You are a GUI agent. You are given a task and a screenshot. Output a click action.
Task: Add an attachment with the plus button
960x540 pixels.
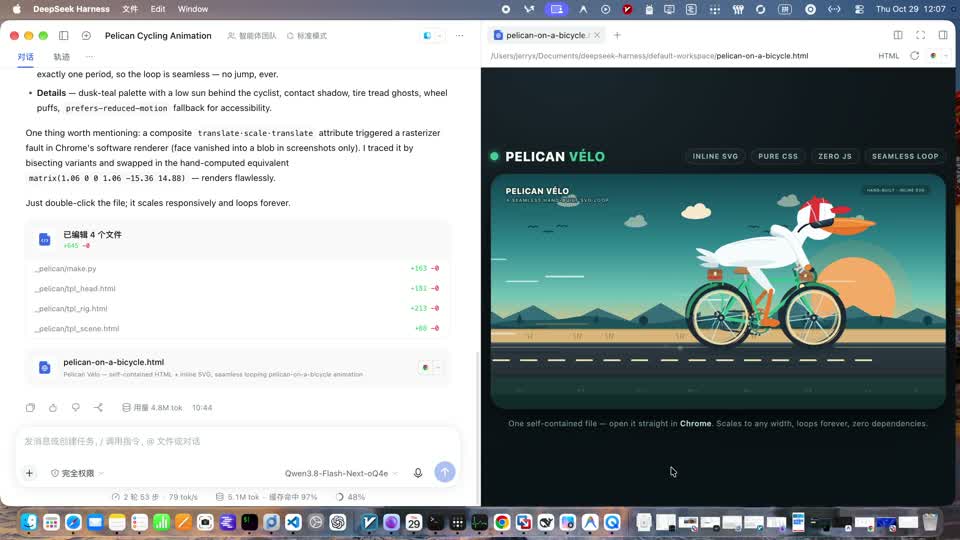point(29,473)
